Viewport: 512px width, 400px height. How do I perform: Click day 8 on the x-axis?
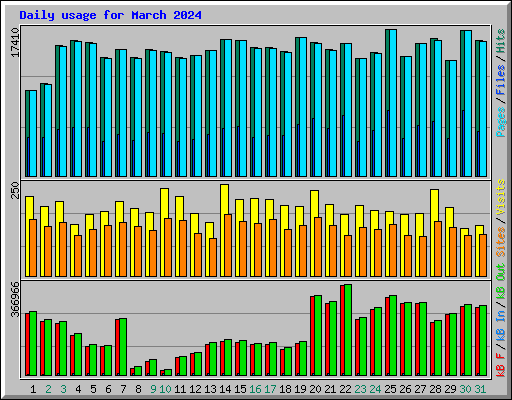pyautogui.click(x=138, y=389)
